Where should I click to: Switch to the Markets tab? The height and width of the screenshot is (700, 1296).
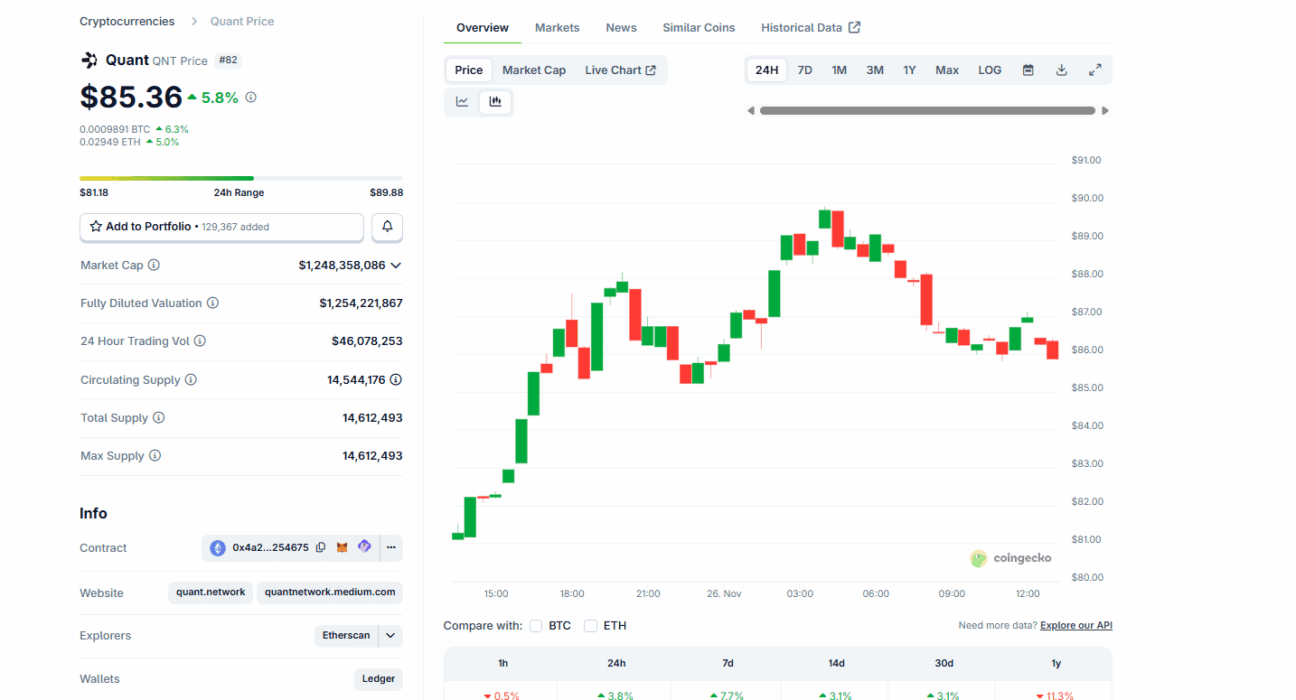pos(557,28)
